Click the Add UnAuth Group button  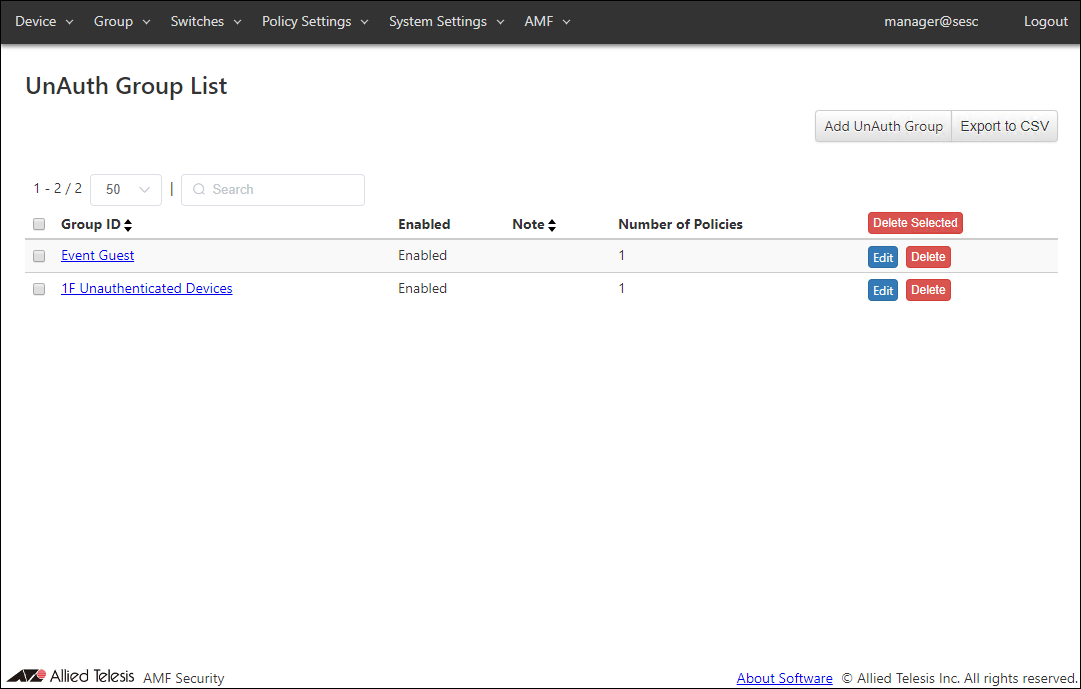click(x=883, y=126)
